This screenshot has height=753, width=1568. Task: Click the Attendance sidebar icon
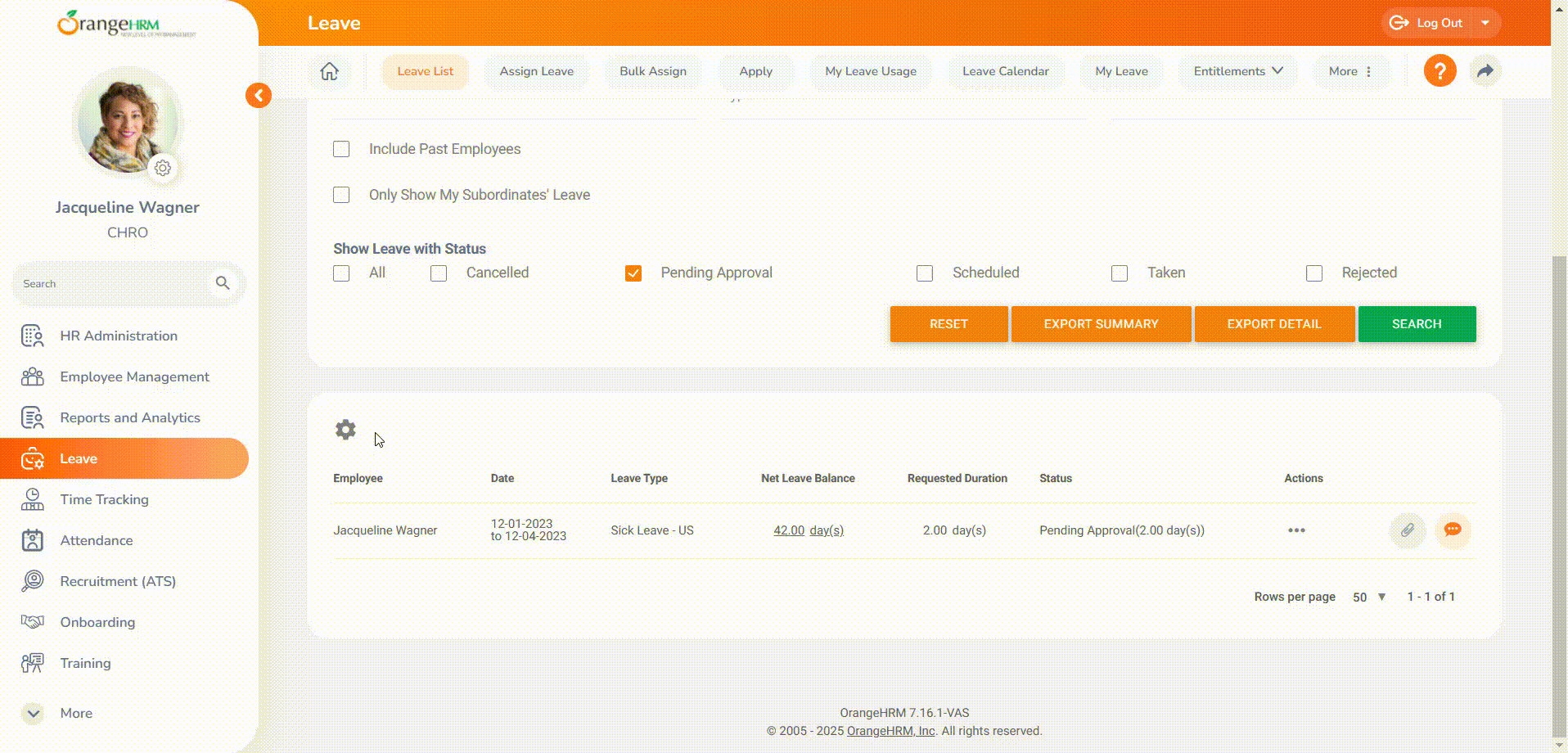point(33,540)
